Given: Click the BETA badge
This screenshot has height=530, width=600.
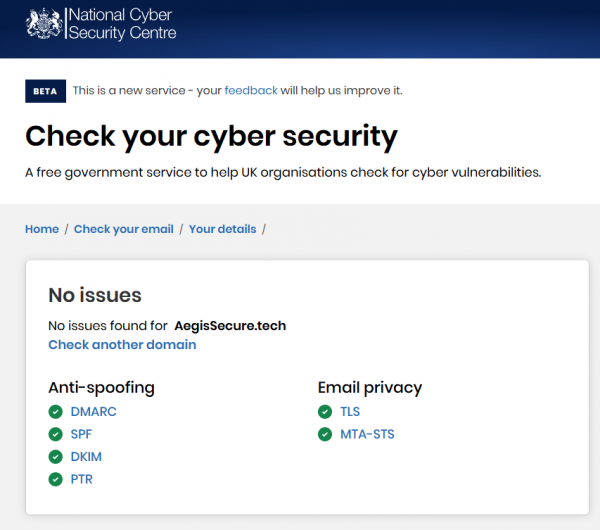Looking at the screenshot, I should pos(45,91).
